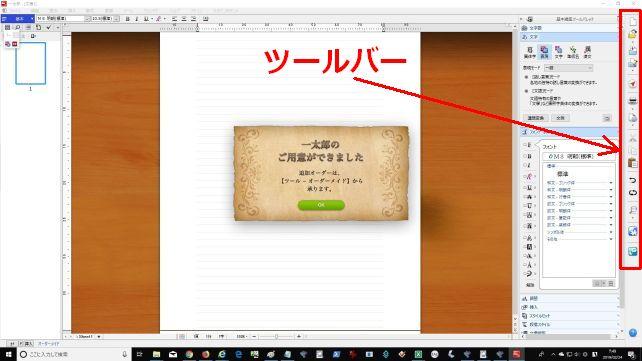
Task: Click the magnifier icon in the left panel toolbar
Action: 17,27
